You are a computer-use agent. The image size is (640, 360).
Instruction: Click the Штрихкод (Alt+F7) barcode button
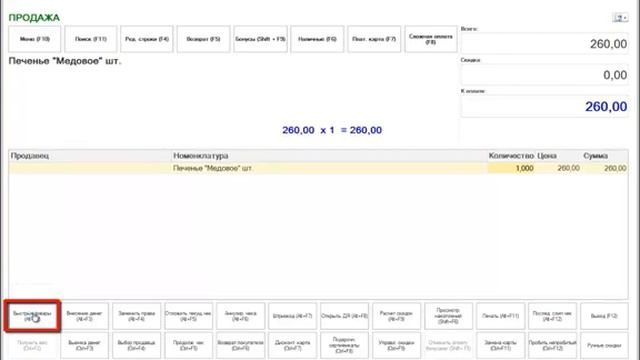point(293,316)
